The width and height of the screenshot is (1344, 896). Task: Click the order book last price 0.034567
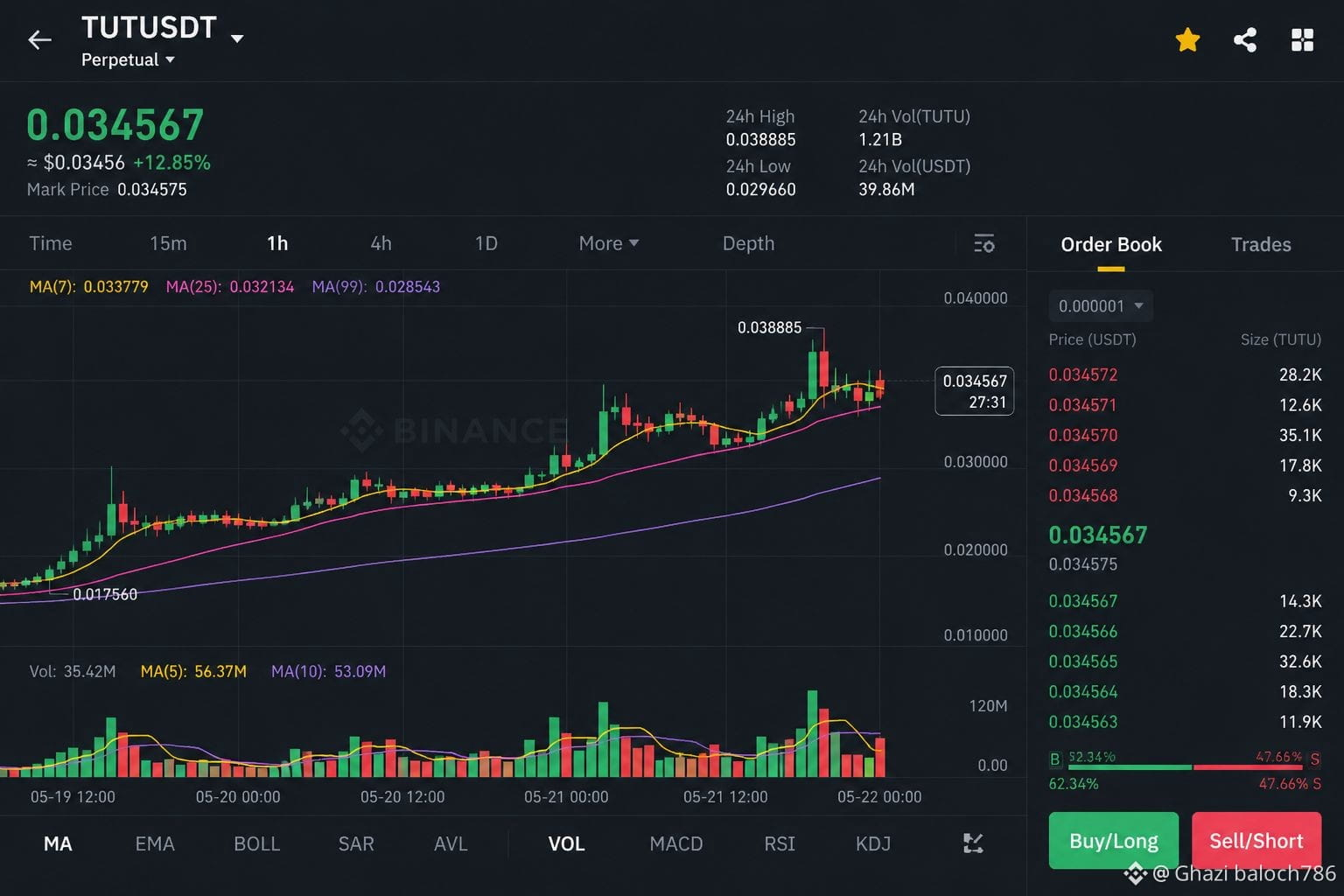pyautogui.click(x=1098, y=535)
